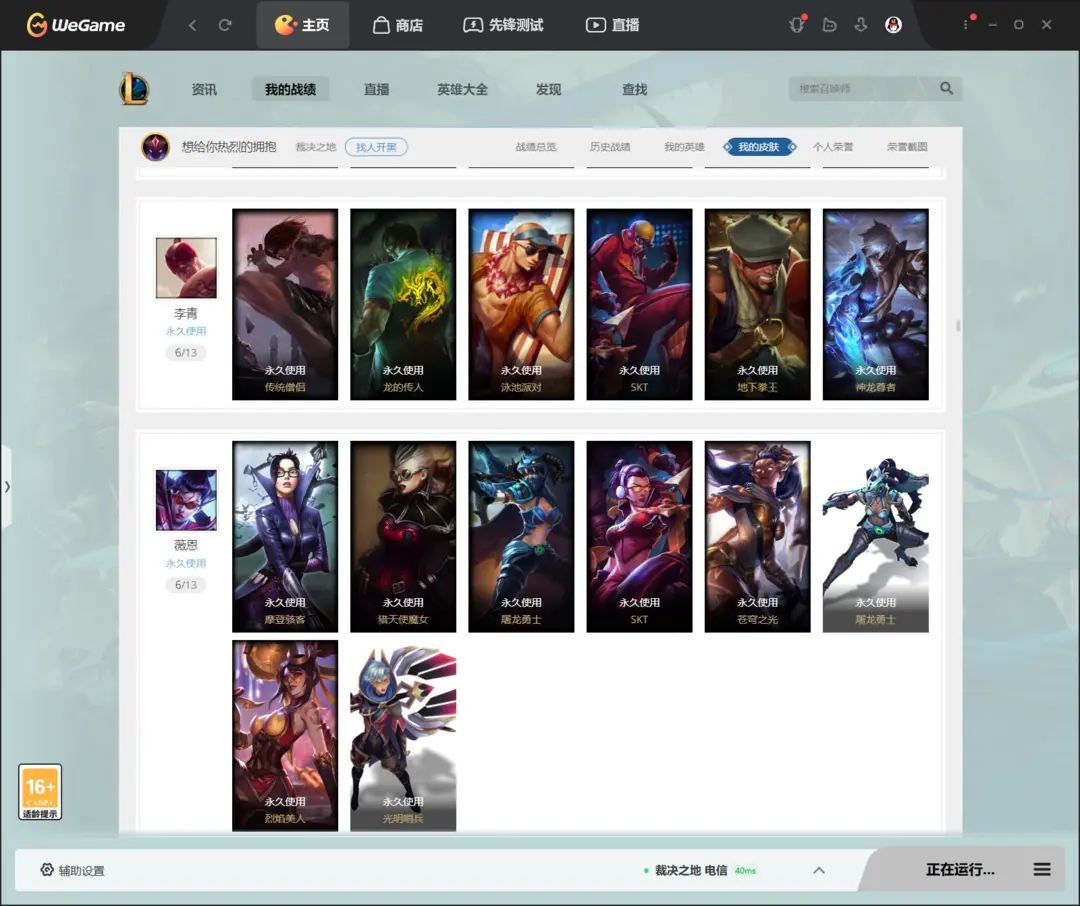Switch to the 个人荣誉 tab
Image resolution: width=1080 pixels, height=906 pixels.
click(833, 147)
